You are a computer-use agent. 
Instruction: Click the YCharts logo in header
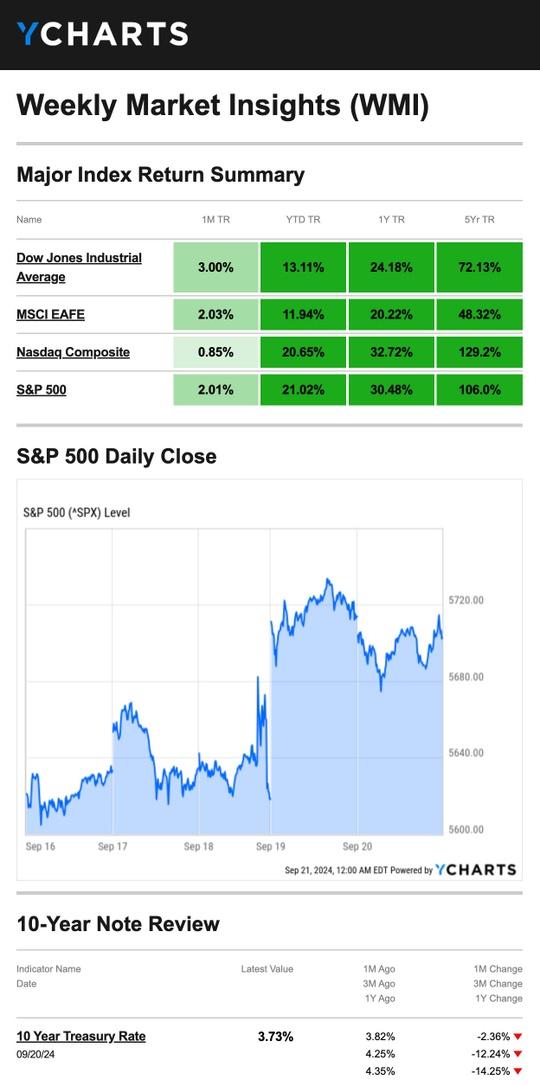pos(102,34)
